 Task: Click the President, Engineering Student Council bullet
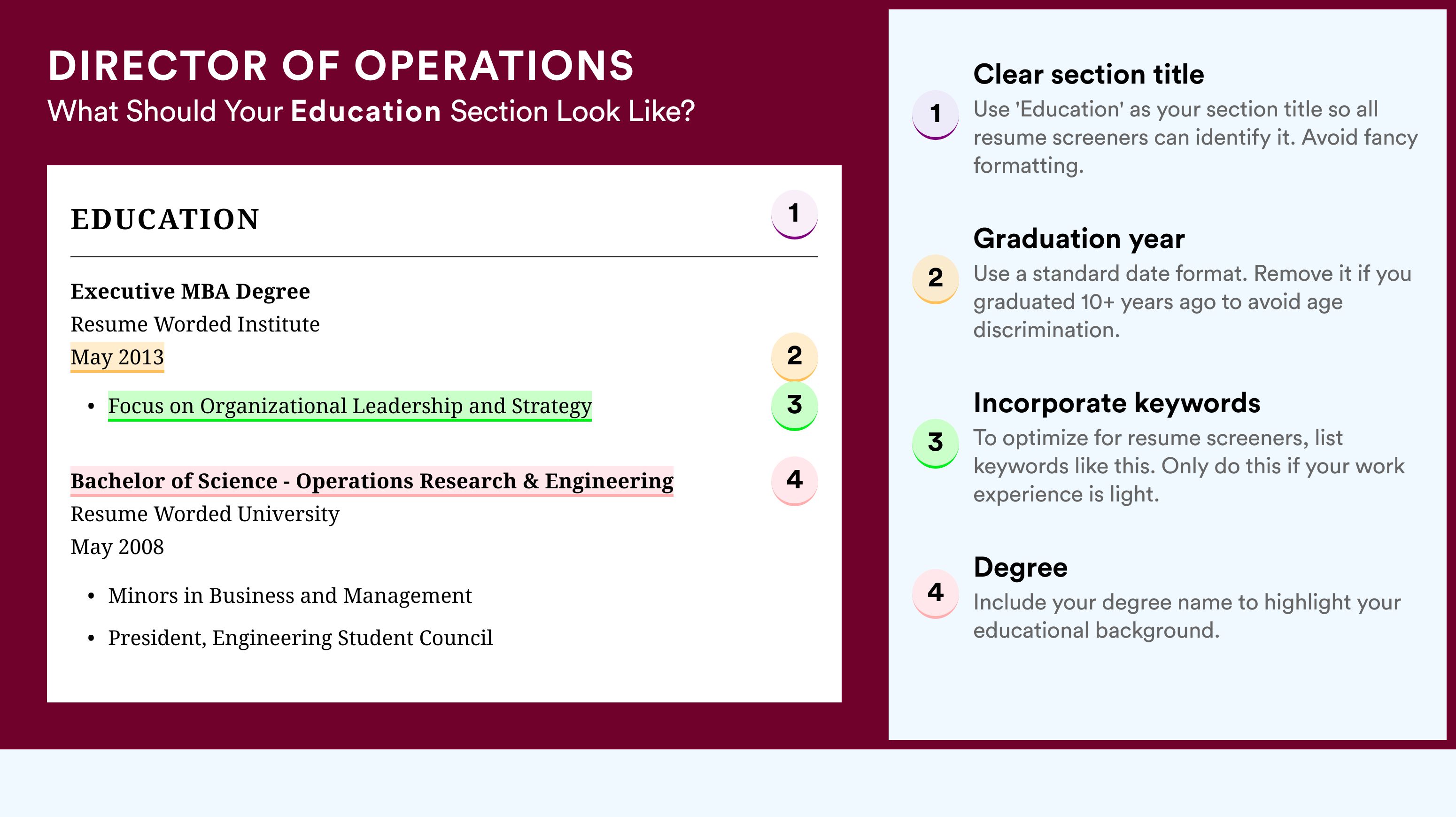tap(300, 638)
